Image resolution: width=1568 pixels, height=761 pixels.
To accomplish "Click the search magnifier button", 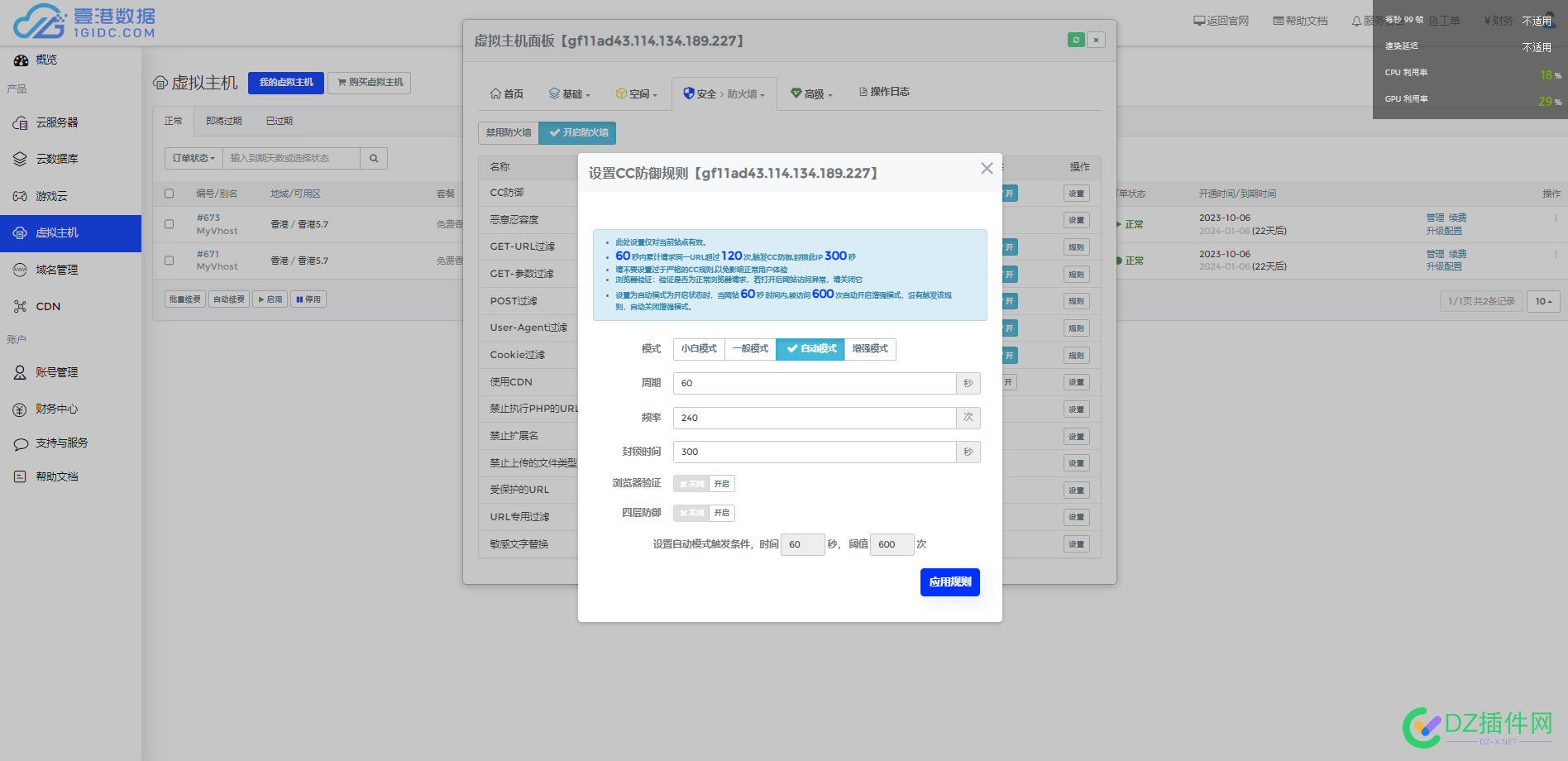I will coord(374,158).
